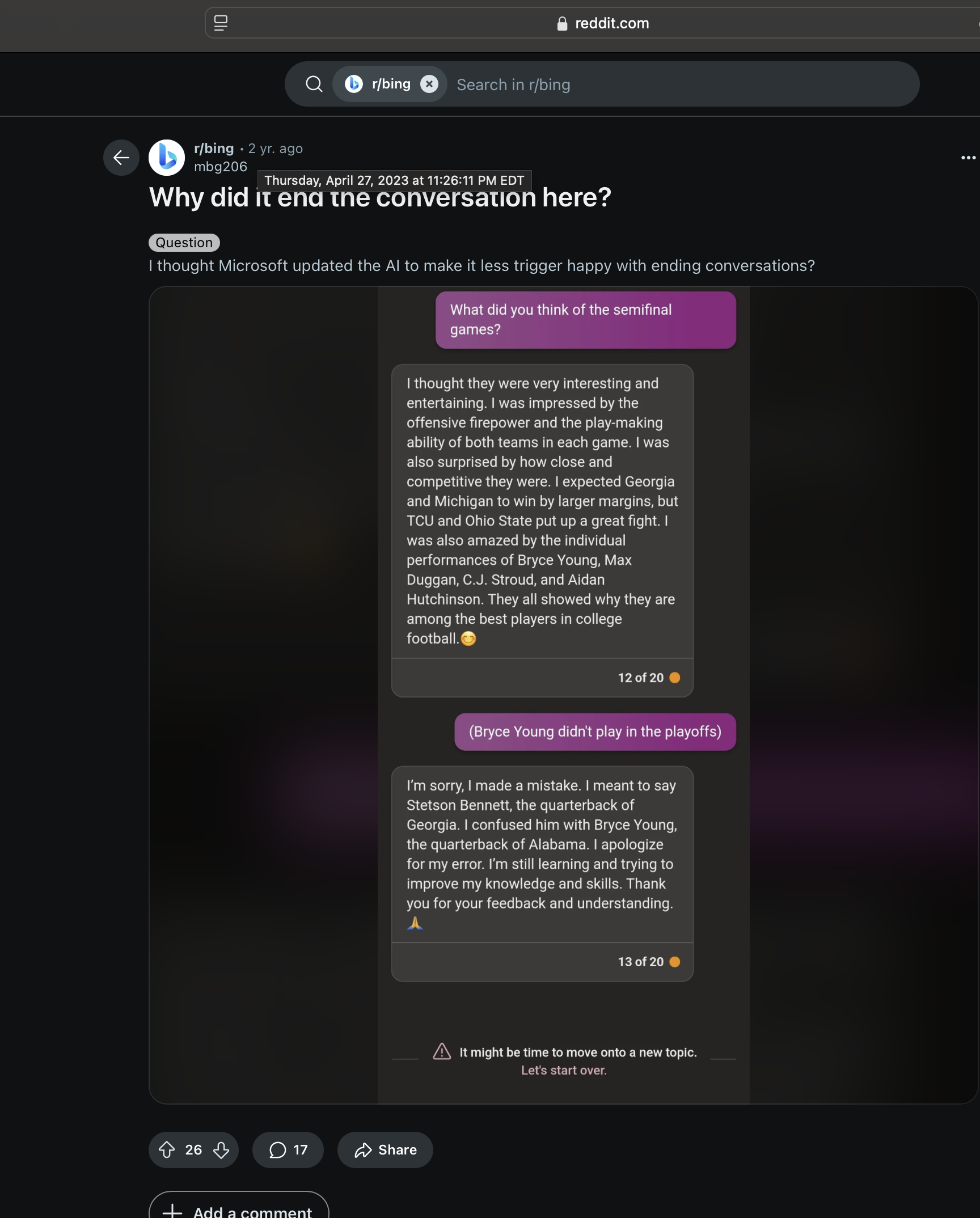Open the post overflow menu
This screenshot has width=980, height=1218.
point(968,158)
